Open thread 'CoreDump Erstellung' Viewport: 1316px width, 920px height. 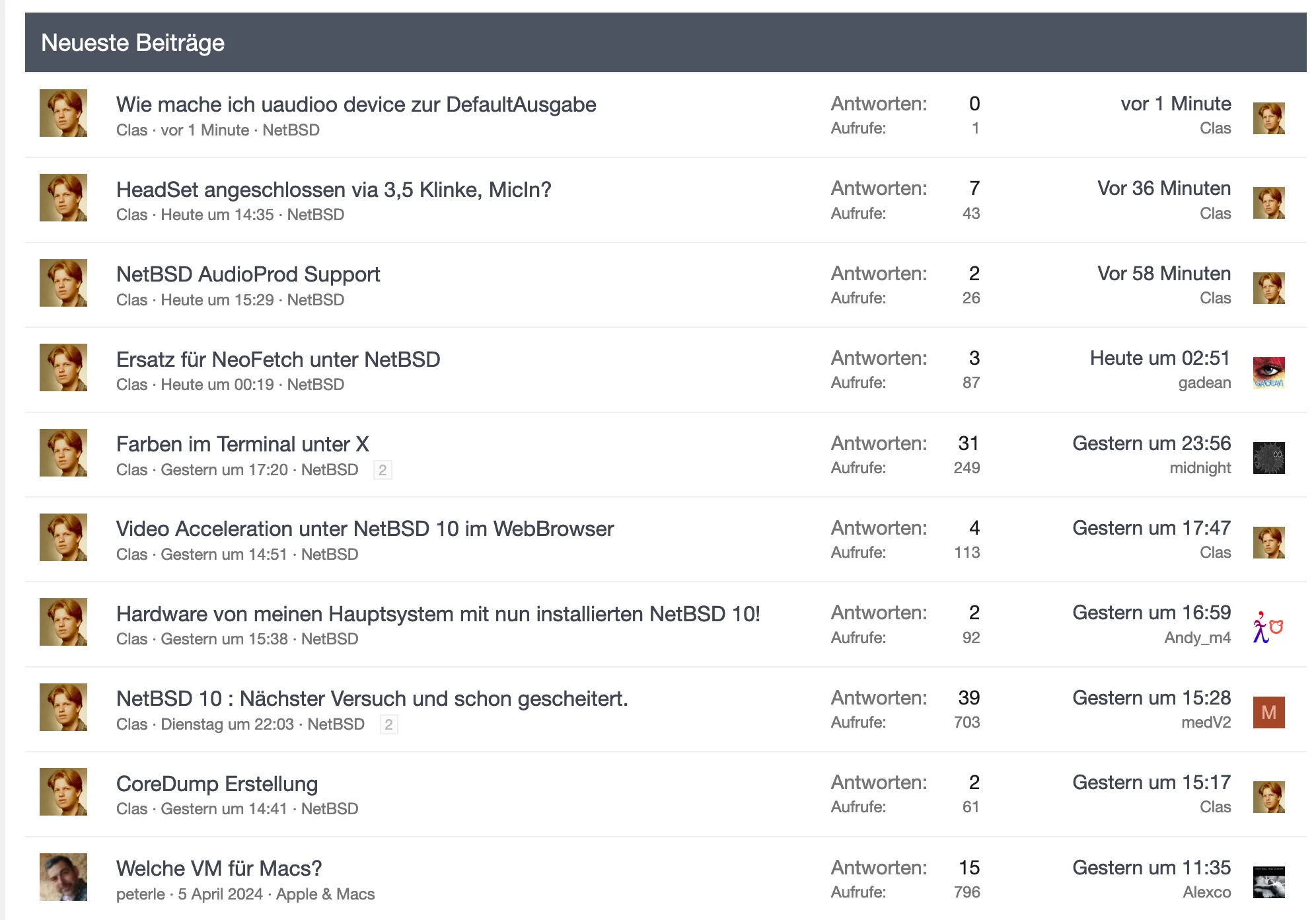(x=217, y=784)
